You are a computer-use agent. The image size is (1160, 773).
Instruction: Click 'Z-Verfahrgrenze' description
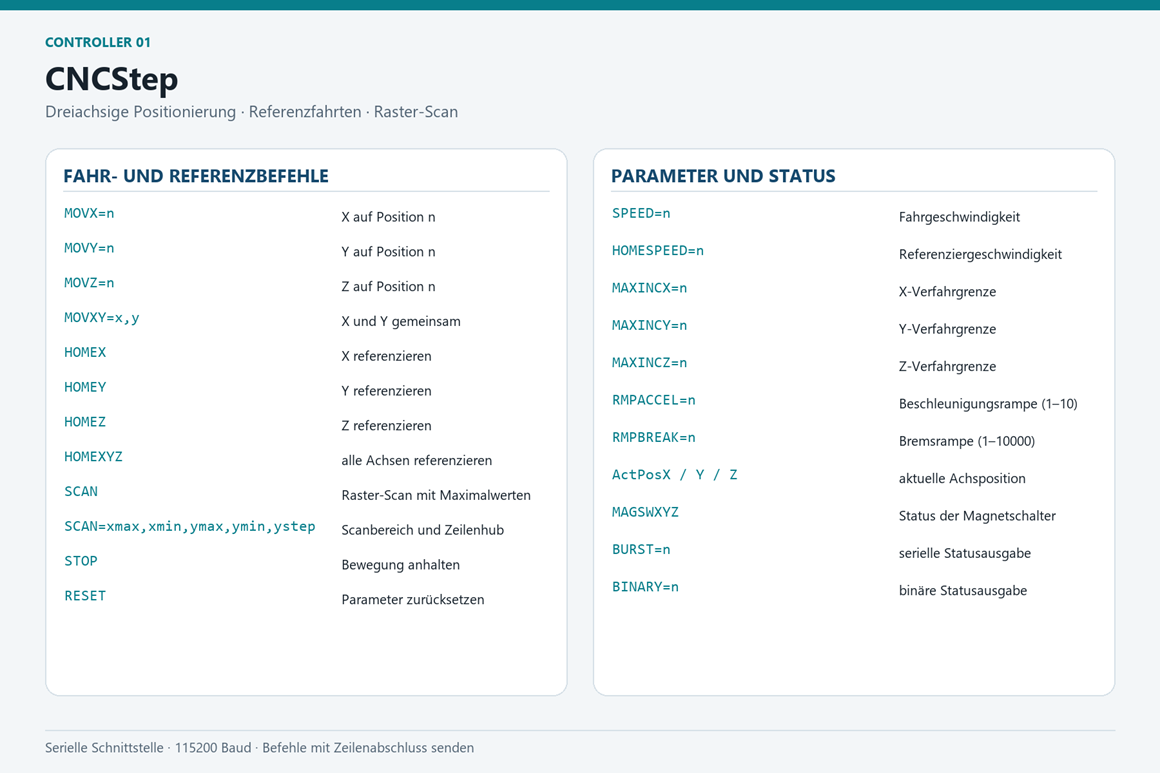[x=947, y=366]
